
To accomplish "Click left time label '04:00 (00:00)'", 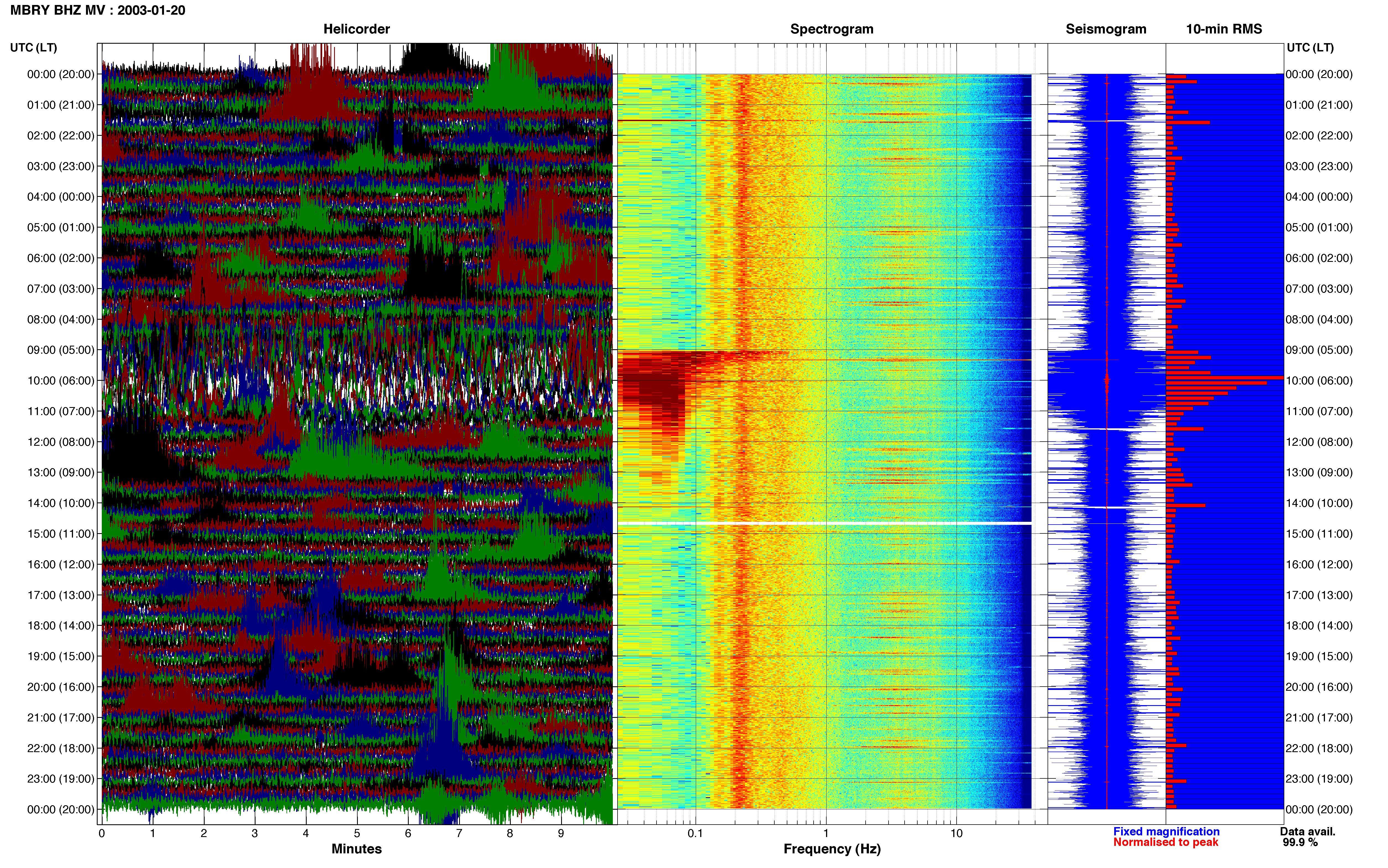I will click(x=61, y=197).
